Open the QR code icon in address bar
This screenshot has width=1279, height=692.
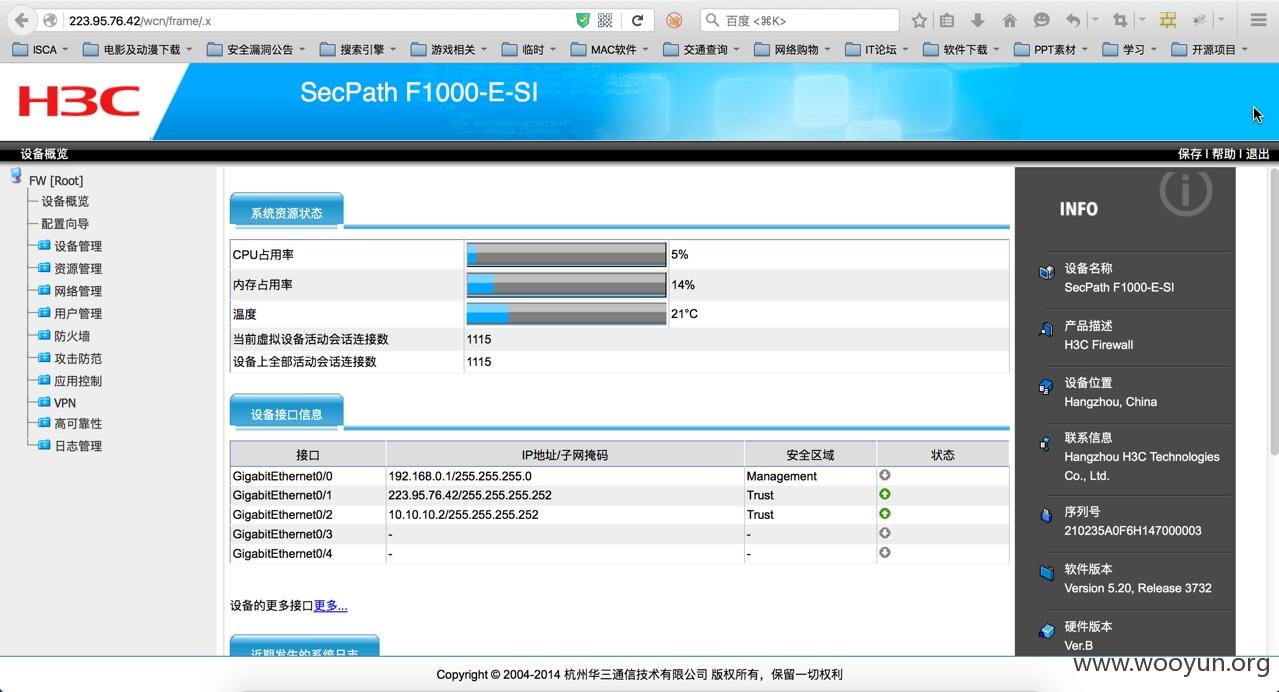coord(605,20)
